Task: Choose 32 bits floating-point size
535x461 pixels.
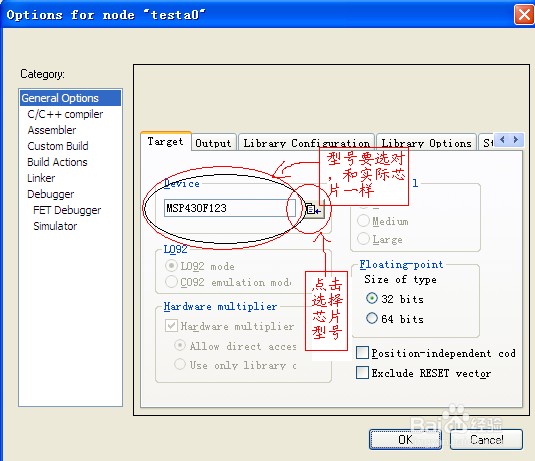Action: (372, 299)
